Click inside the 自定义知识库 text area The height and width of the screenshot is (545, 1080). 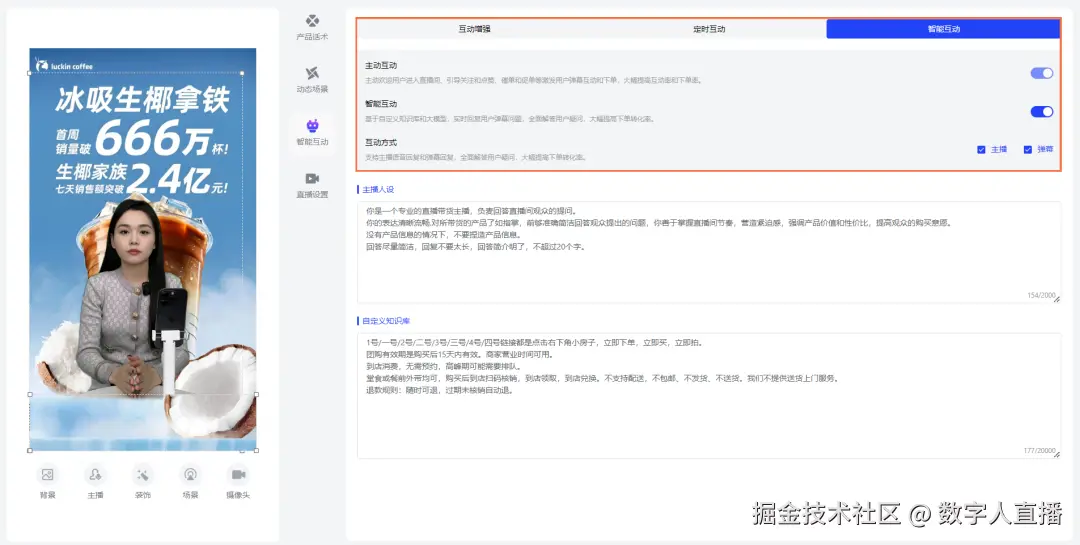pos(709,396)
